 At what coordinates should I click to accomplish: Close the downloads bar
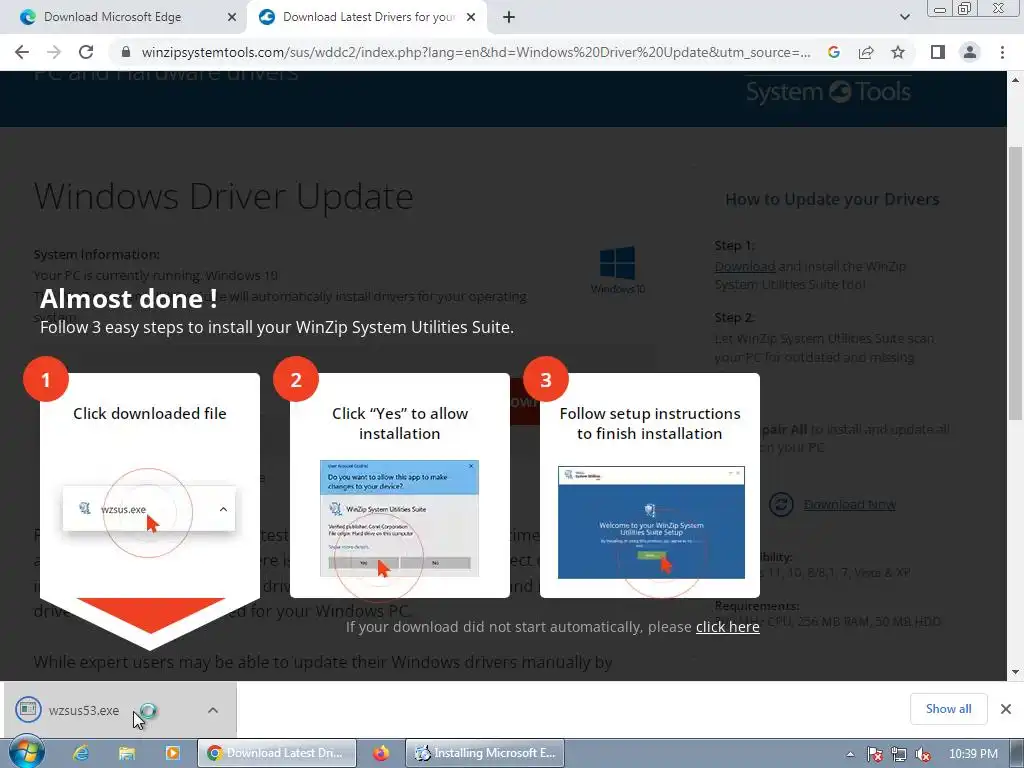coord(1006,709)
